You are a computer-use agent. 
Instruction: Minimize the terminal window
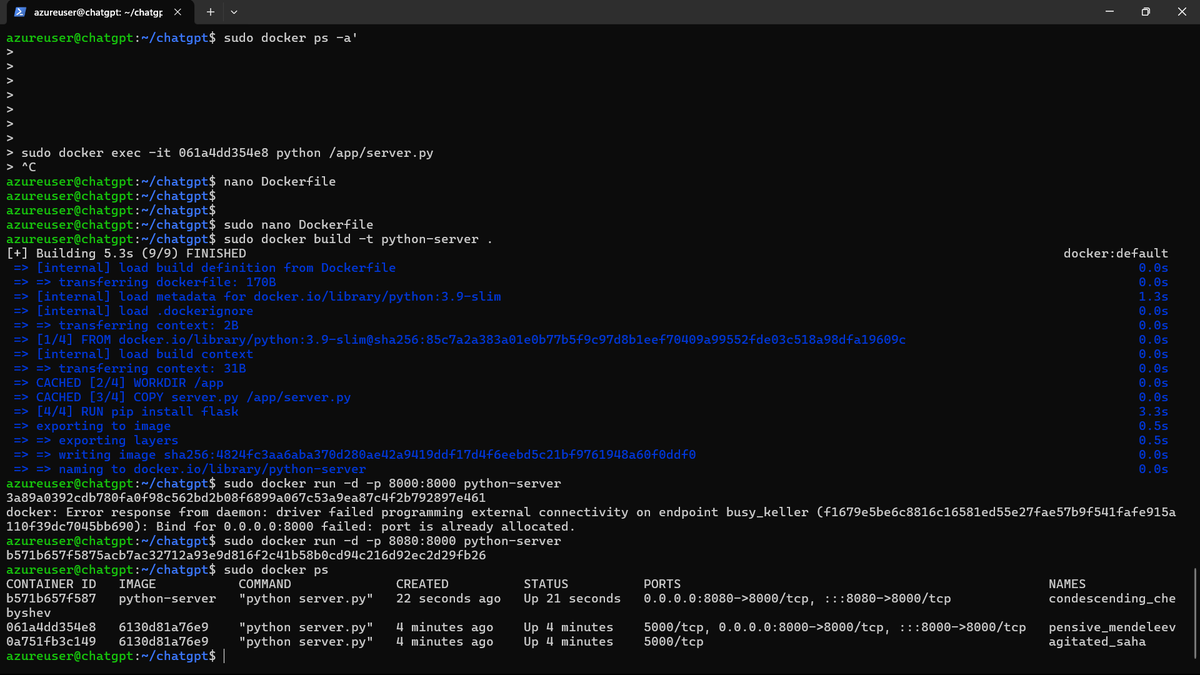(x=1111, y=12)
